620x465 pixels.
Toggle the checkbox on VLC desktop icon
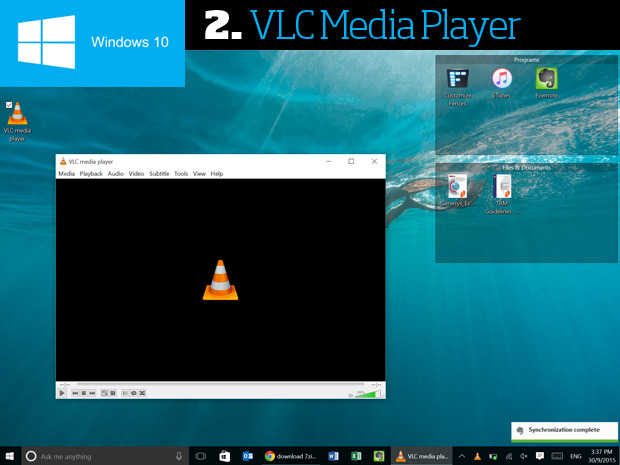tap(9, 105)
